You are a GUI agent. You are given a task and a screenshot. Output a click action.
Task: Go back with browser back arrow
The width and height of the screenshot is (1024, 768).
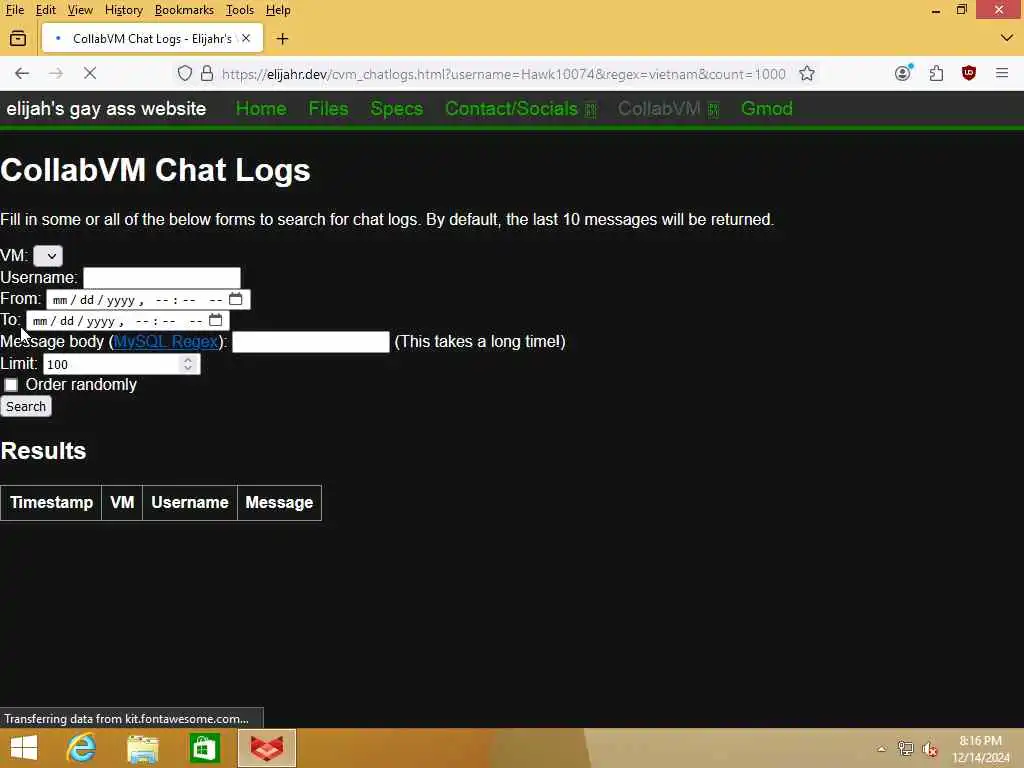(22, 73)
